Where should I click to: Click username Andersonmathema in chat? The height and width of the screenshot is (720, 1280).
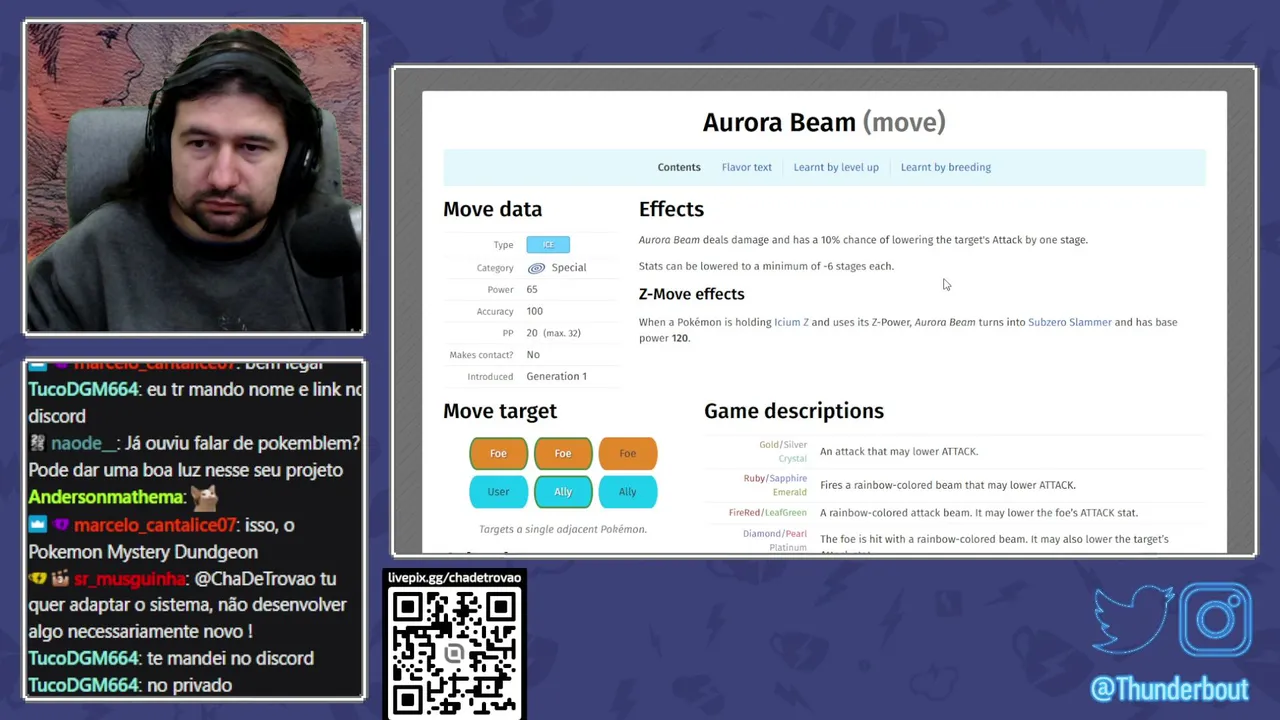[x=106, y=497]
